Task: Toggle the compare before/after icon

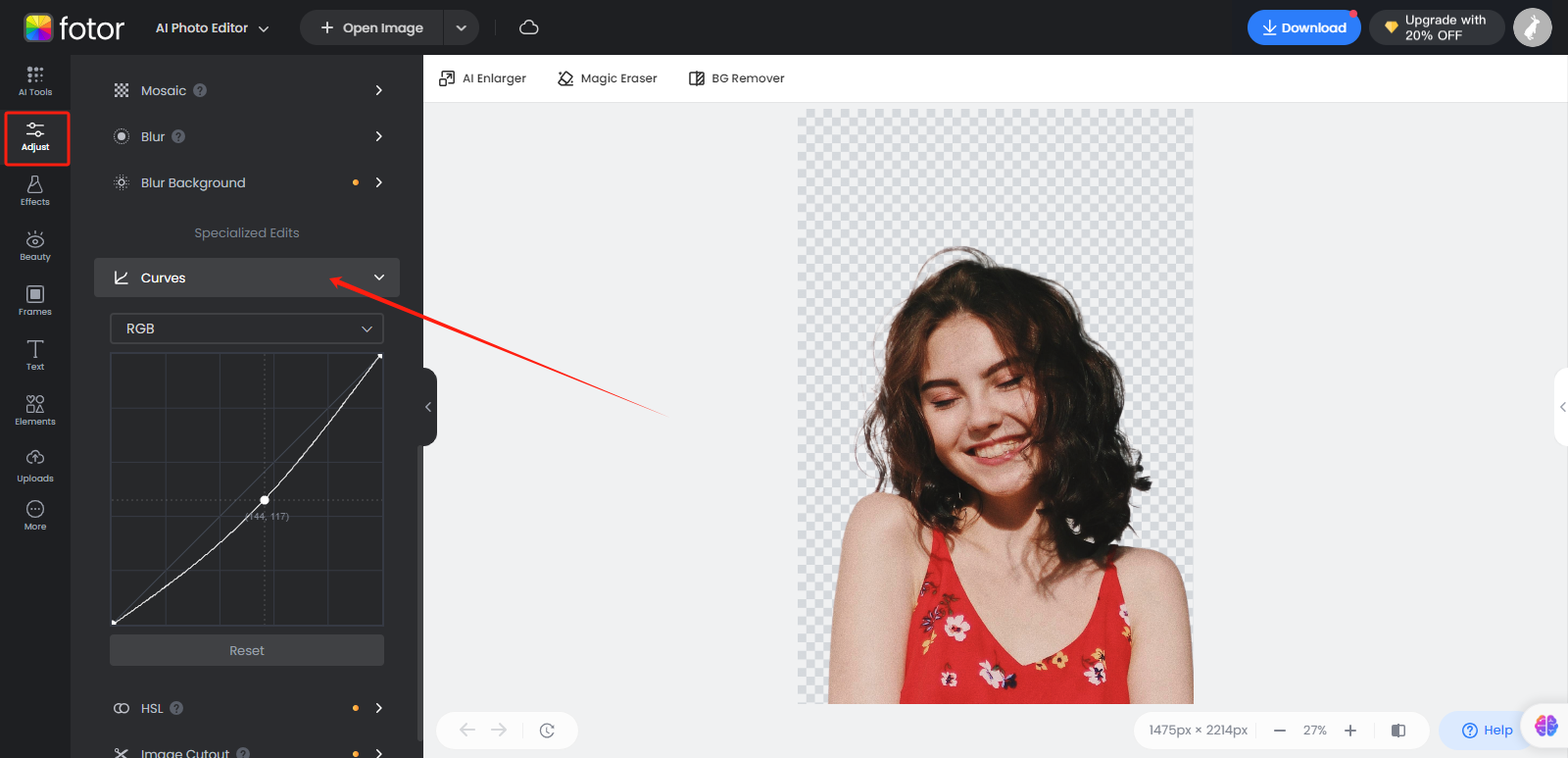Action: pyautogui.click(x=1398, y=731)
